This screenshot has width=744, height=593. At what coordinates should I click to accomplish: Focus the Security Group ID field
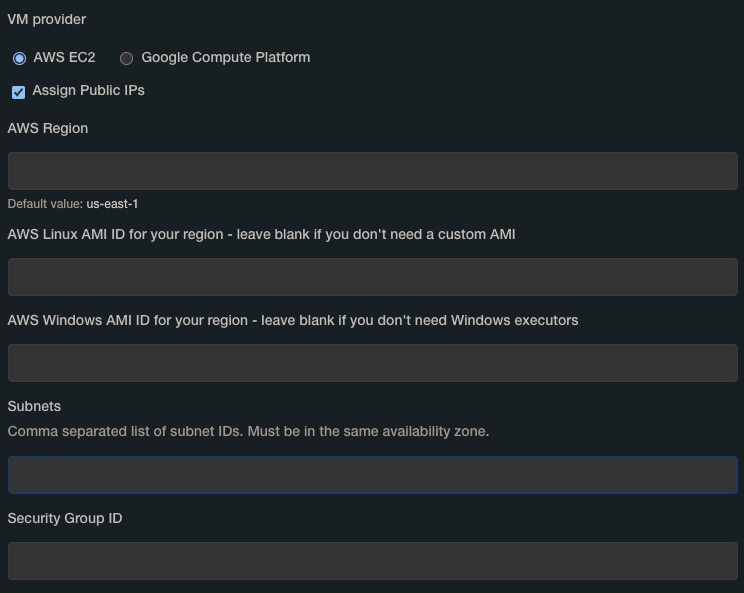click(372, 561)
